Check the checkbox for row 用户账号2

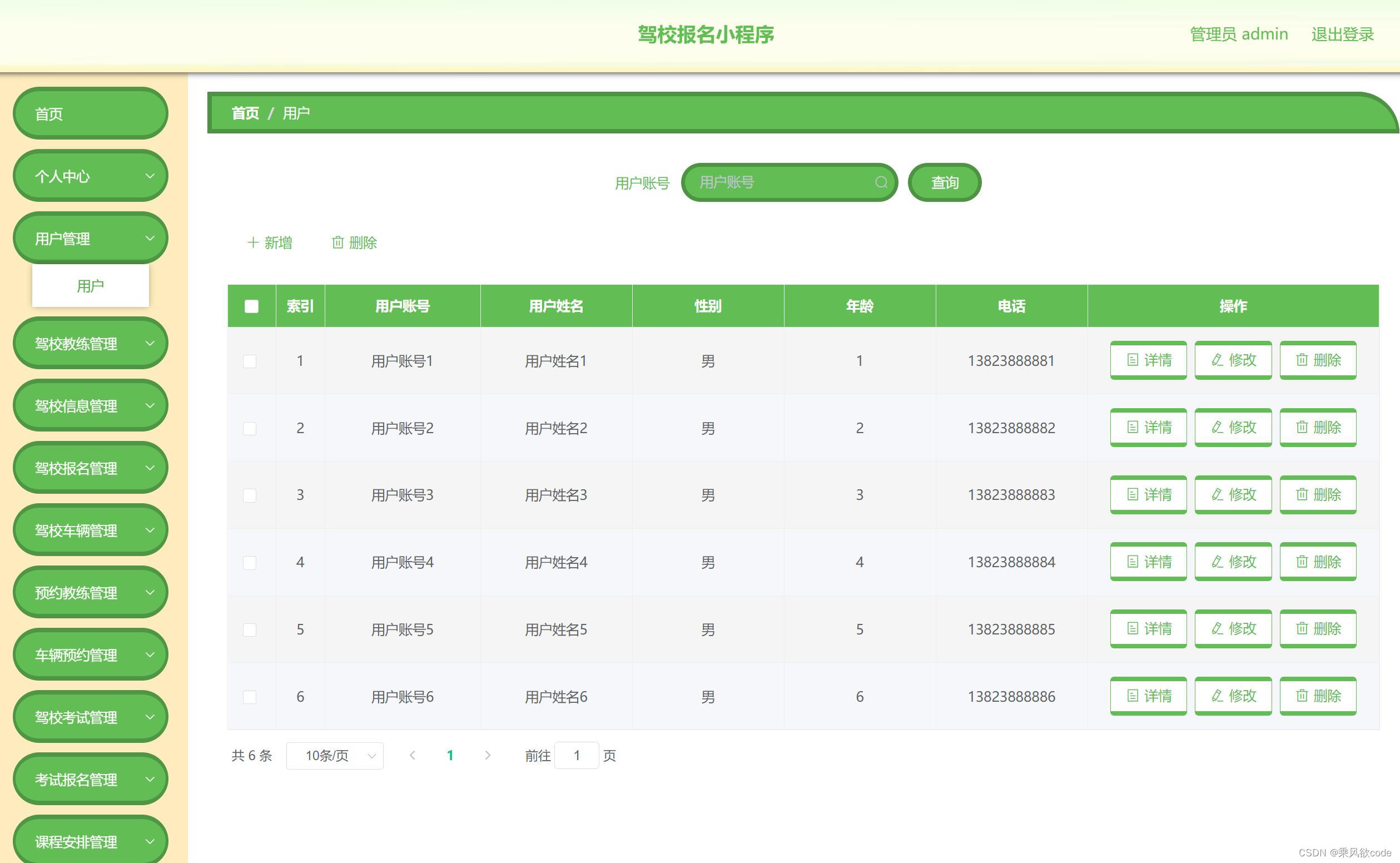point(250,428)
